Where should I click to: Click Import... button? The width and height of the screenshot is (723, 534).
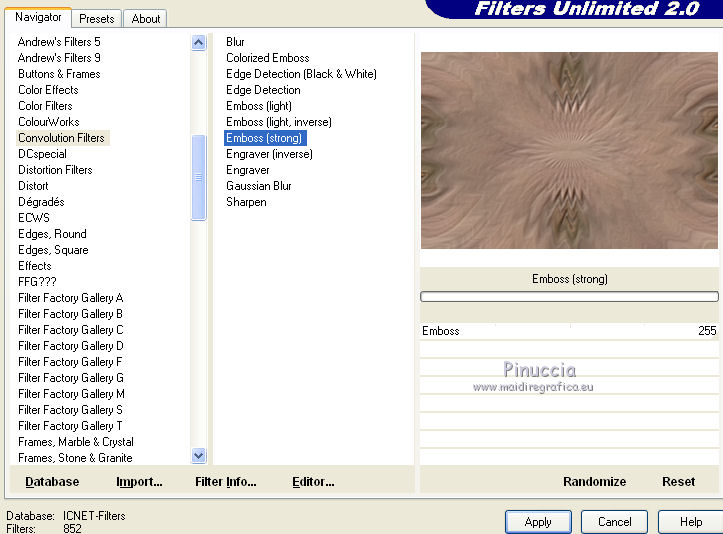(139, 481)
